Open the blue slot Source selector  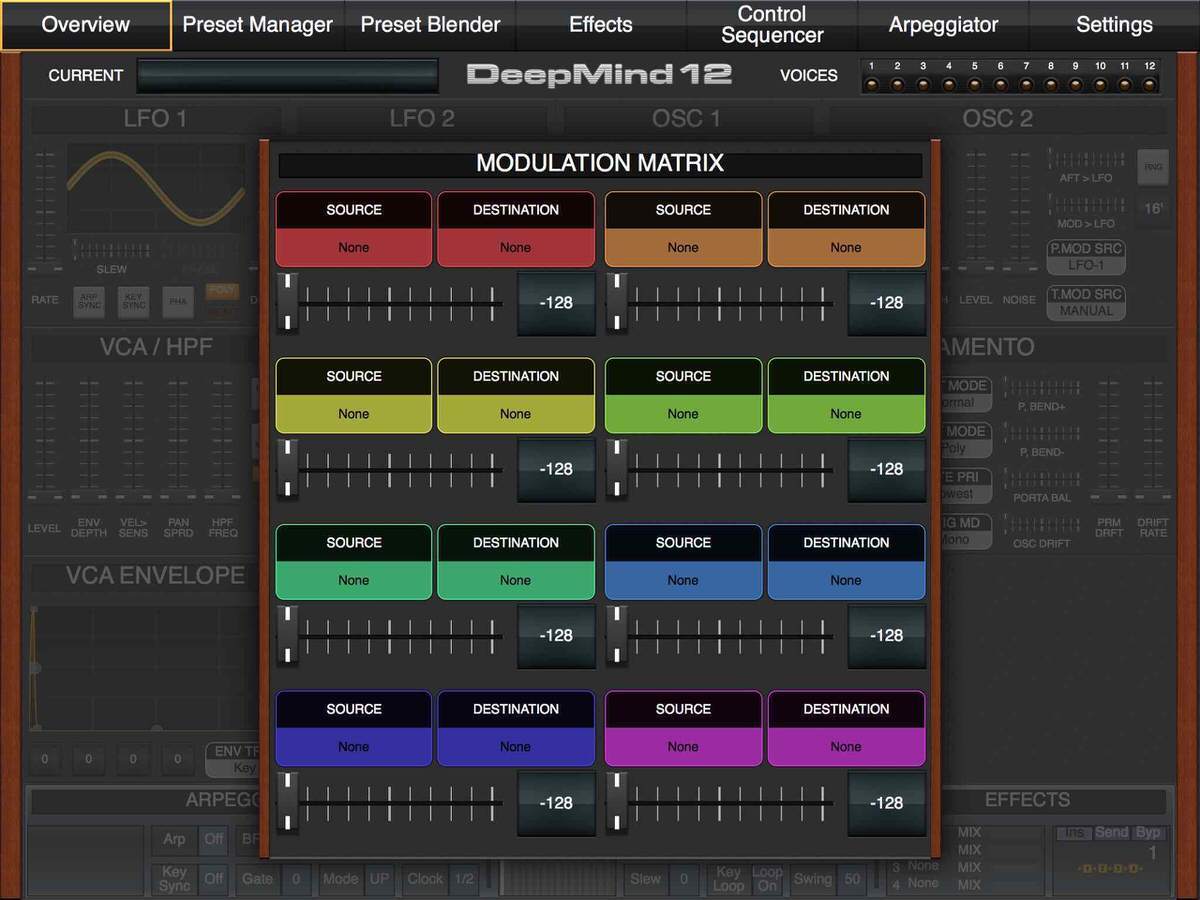(684, 562)
